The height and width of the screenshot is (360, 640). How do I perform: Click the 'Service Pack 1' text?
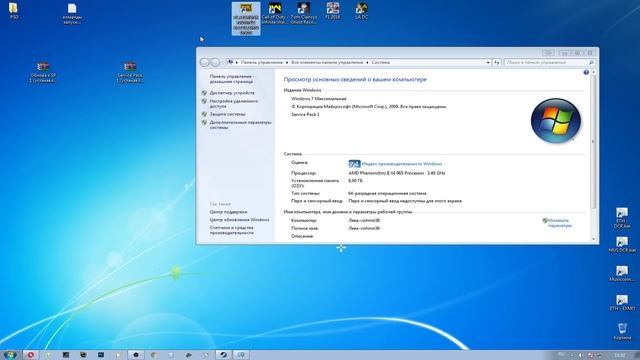305,114
